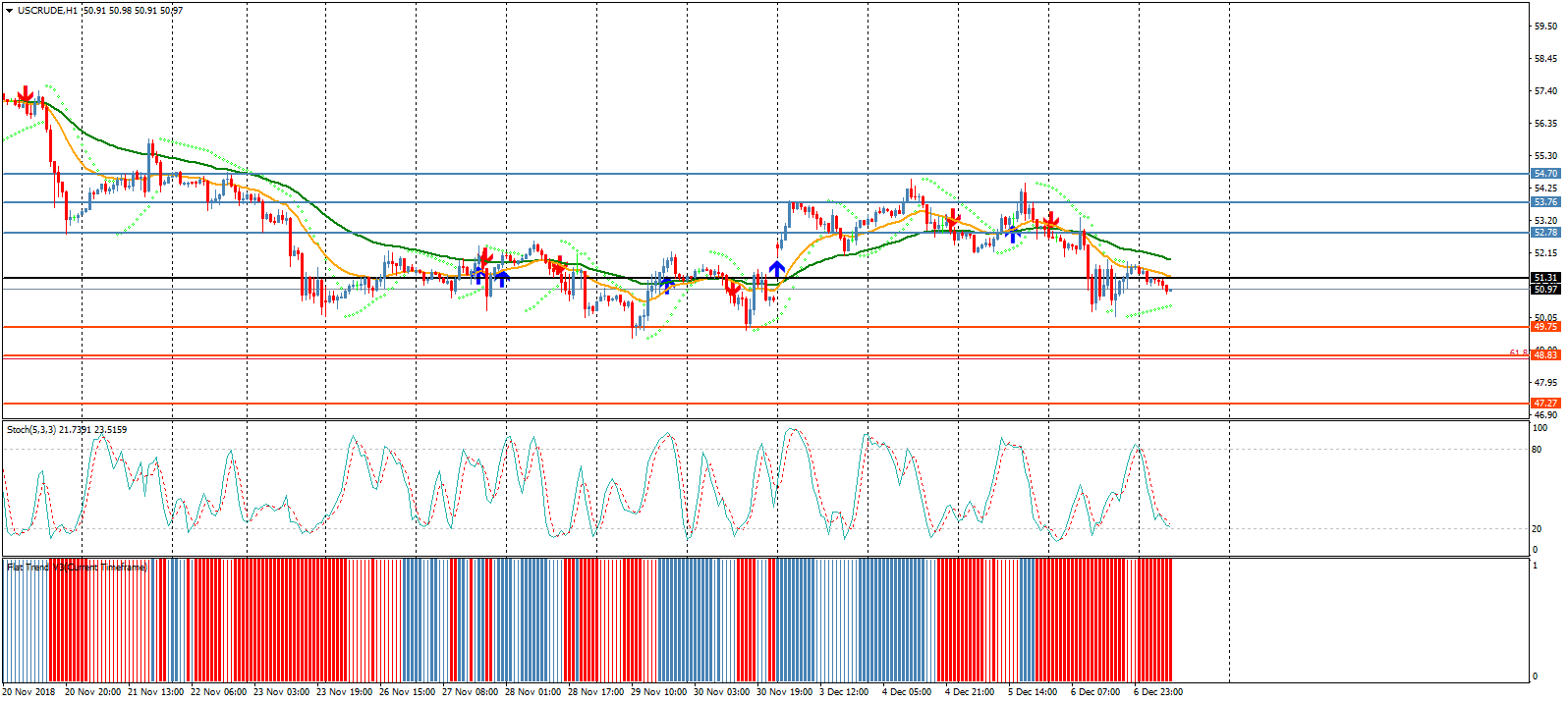Click the 54.70 blue price level label
This screenshot has height=703, width=1568.
click(1545, 174)
